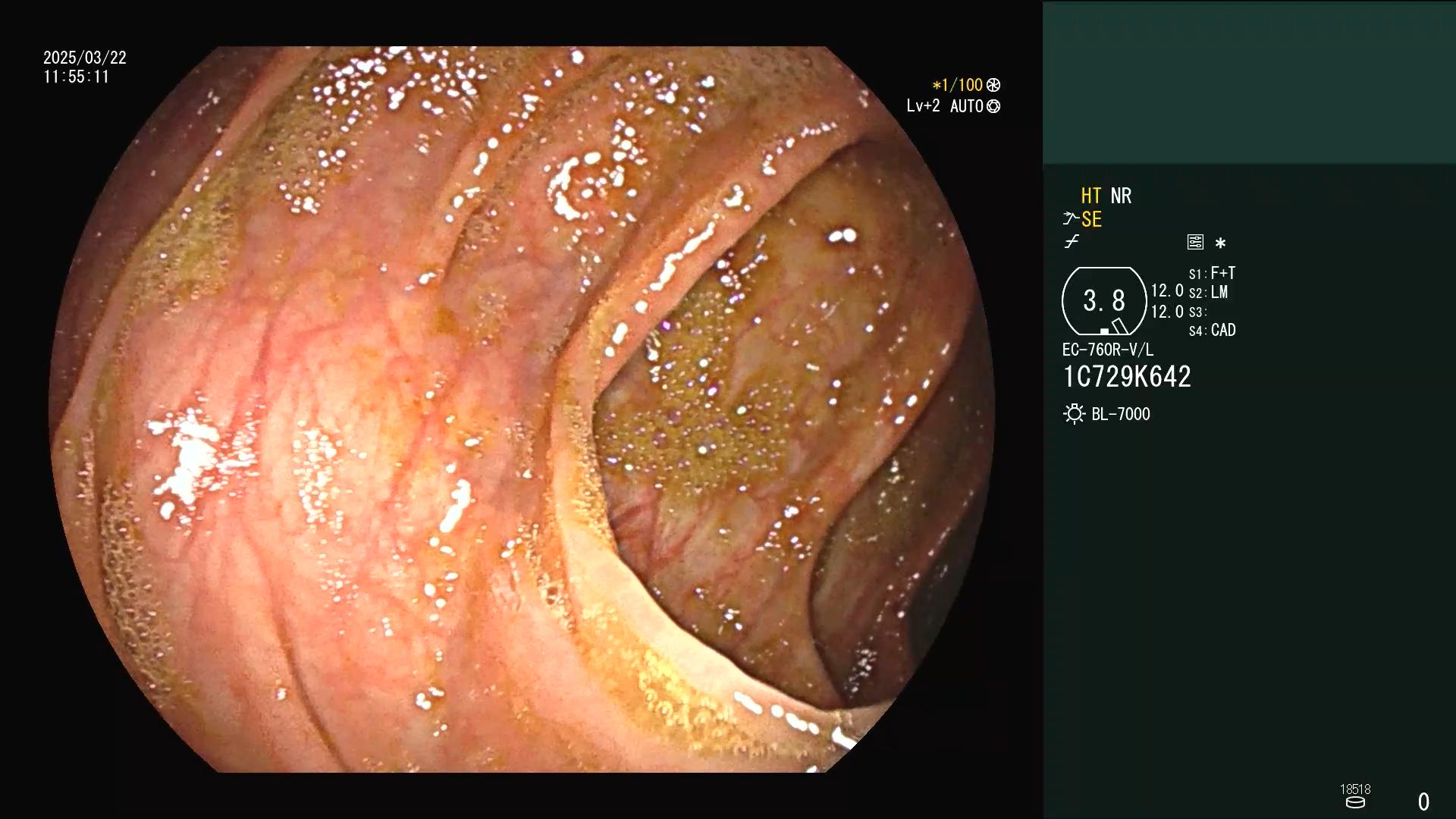Click the BL-7000 light source label

click(1121, 414)
